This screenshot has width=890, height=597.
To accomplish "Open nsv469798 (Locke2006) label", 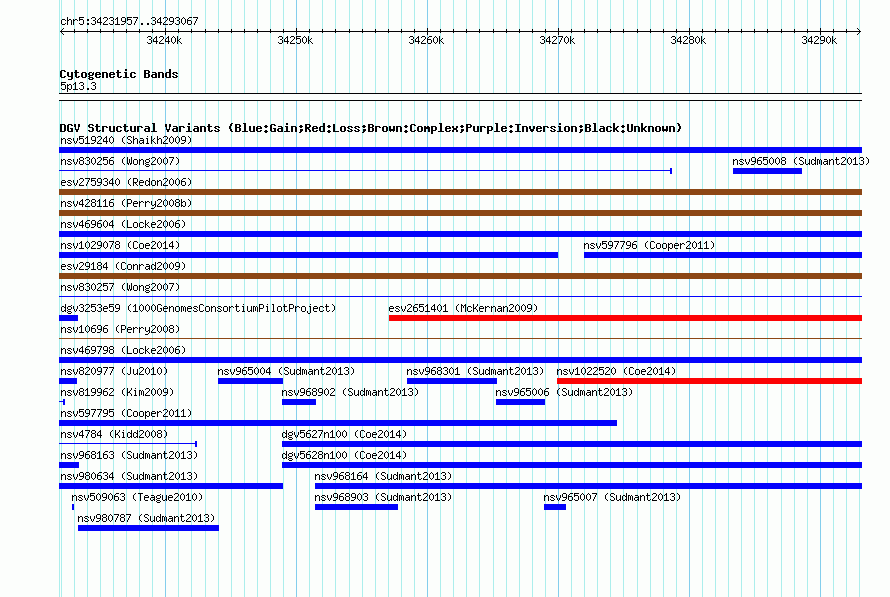I will click(x=123, y=350).
